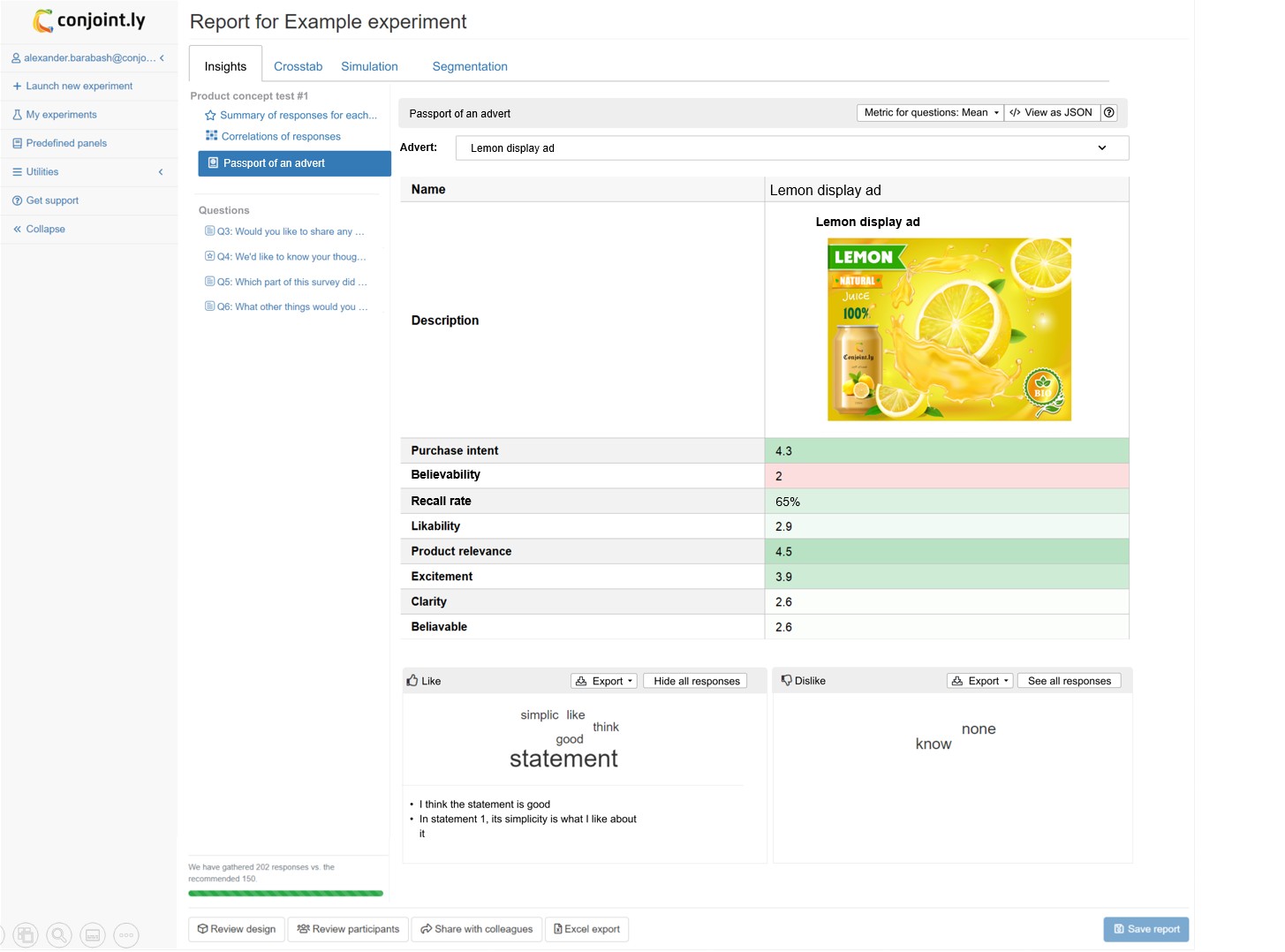Open Q5: Which part of this survey

292,282
